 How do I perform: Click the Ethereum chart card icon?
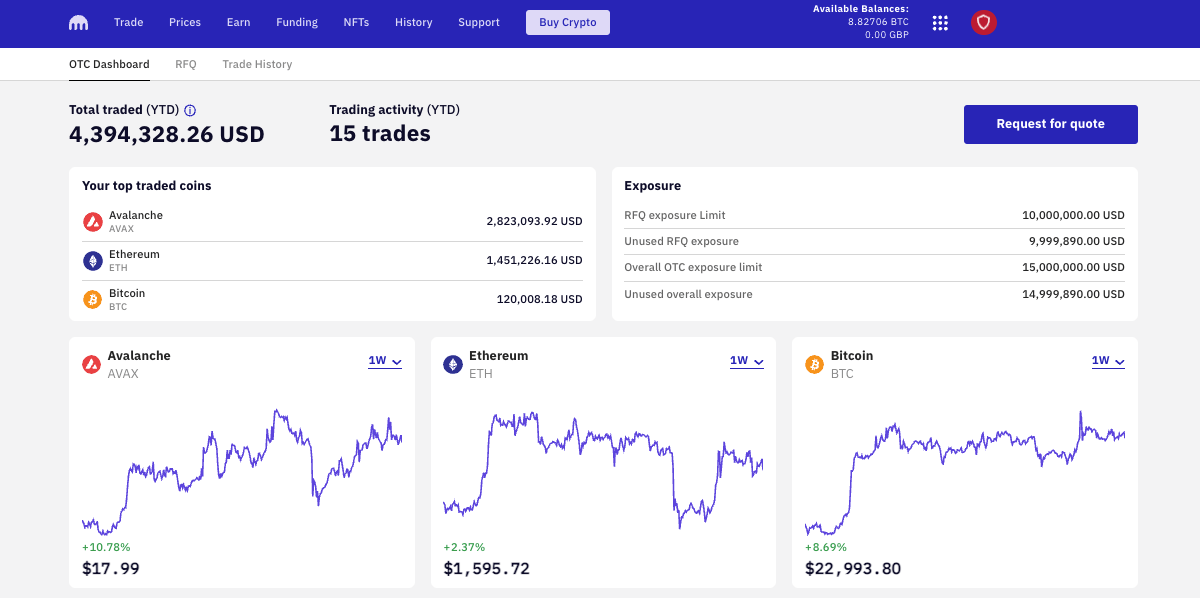coord(453,365)
